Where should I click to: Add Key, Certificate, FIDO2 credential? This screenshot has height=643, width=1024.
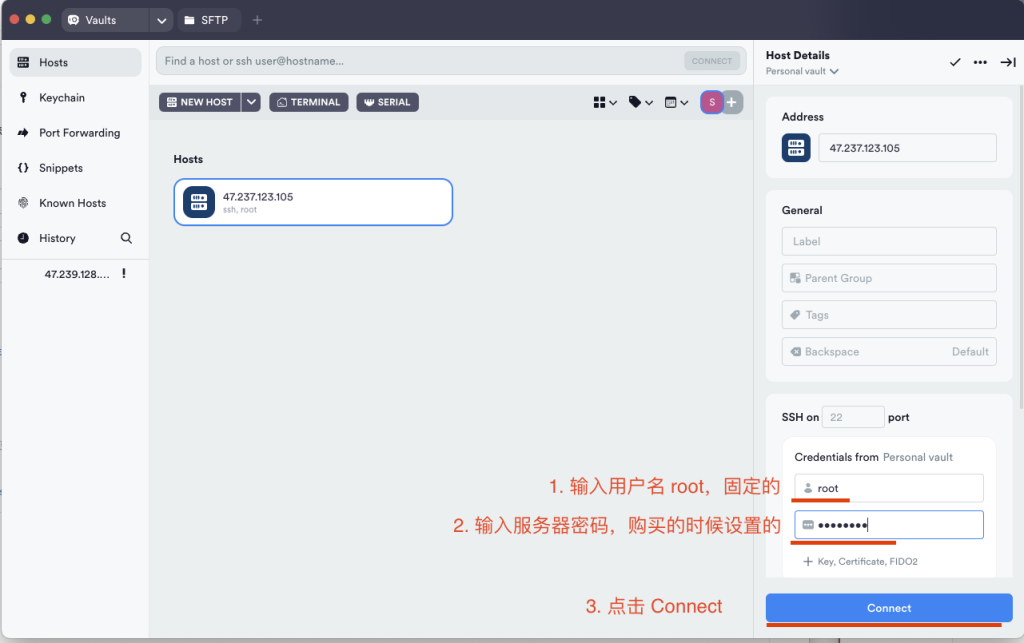(860, 561)
